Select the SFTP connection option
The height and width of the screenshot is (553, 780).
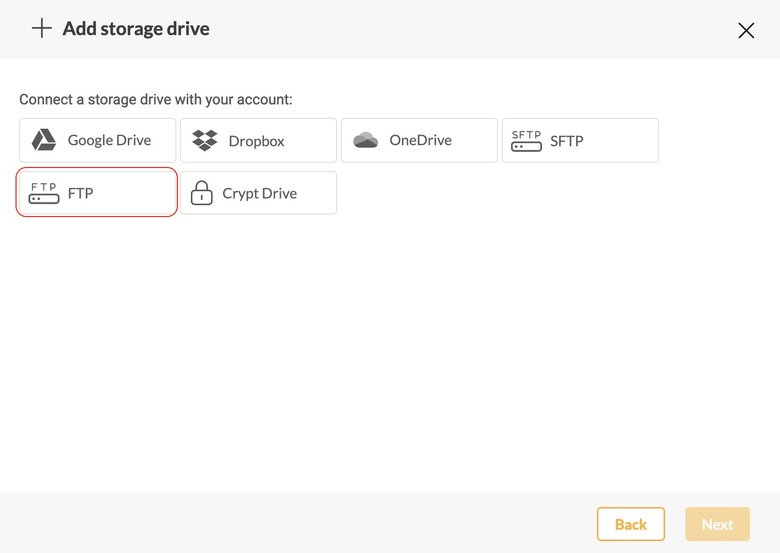580,140
